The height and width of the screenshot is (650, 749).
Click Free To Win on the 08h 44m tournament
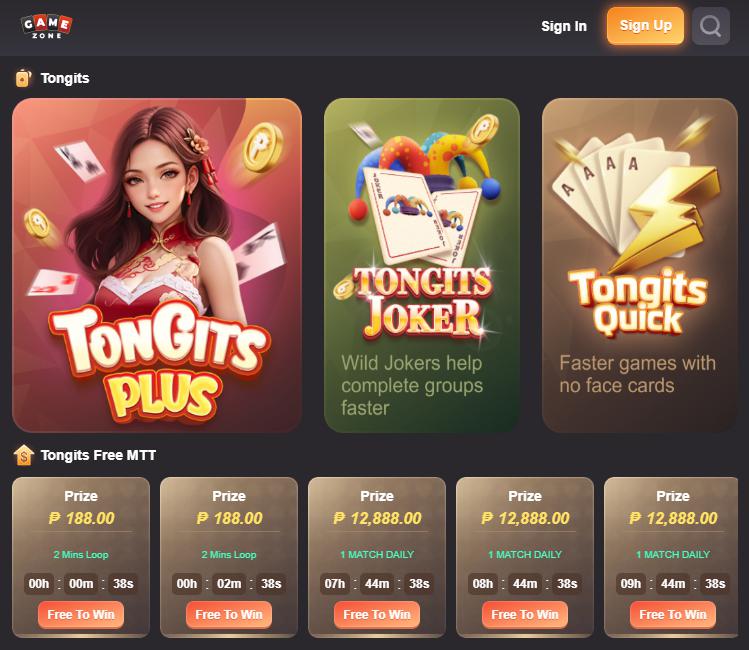[x=525, y=614]
